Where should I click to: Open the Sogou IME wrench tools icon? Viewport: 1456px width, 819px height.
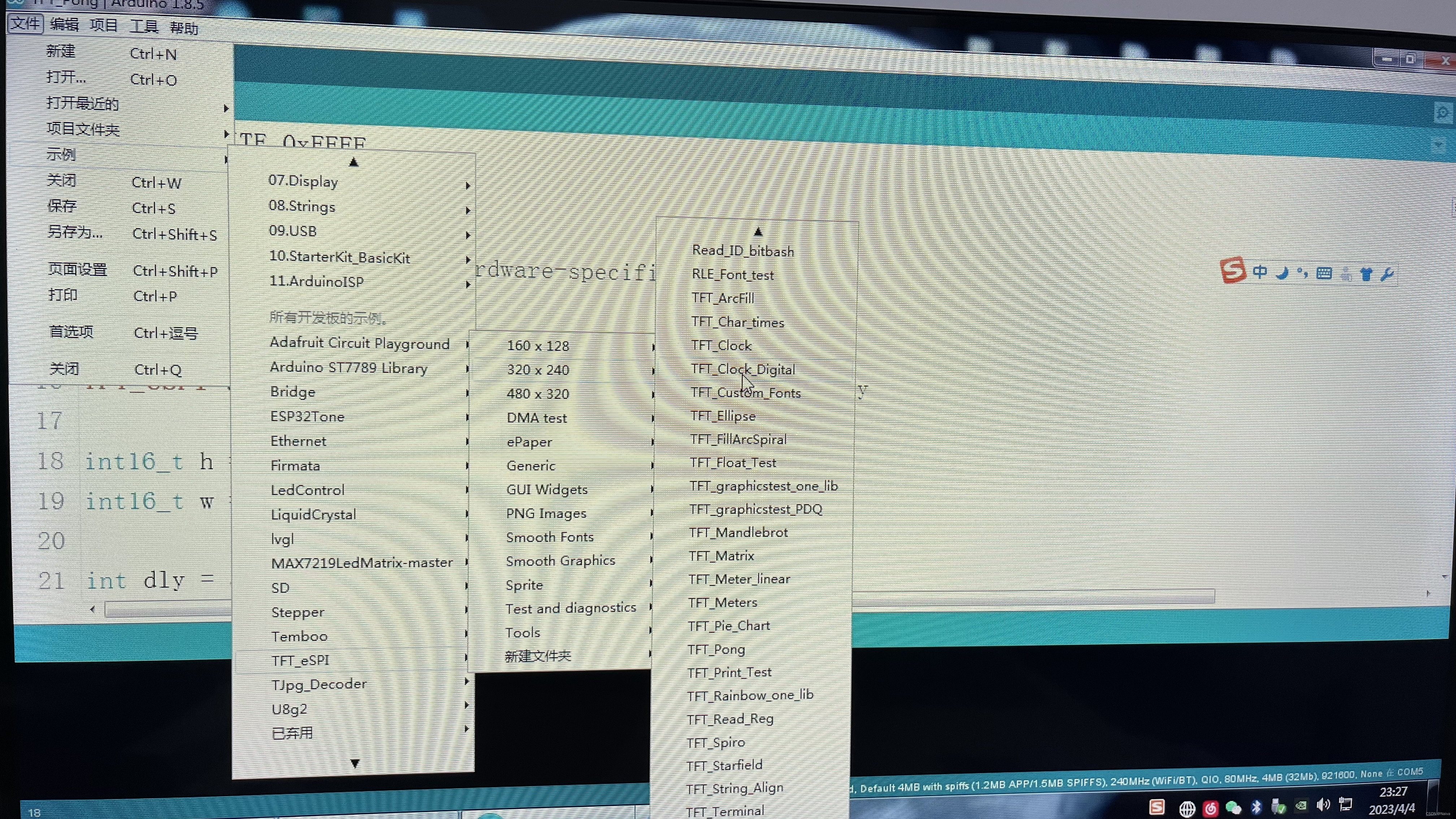coord(1387,275)
